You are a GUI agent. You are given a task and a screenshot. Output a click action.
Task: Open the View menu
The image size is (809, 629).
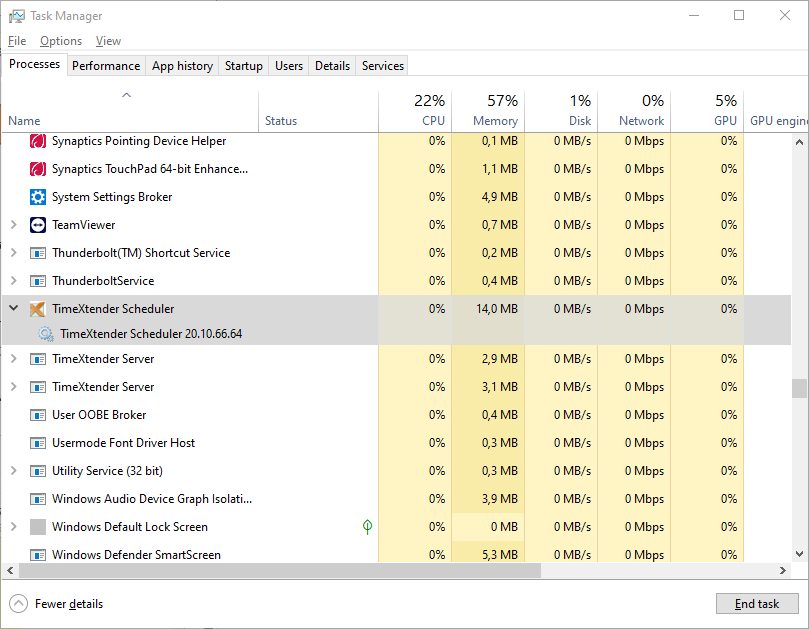click(108, 41)
